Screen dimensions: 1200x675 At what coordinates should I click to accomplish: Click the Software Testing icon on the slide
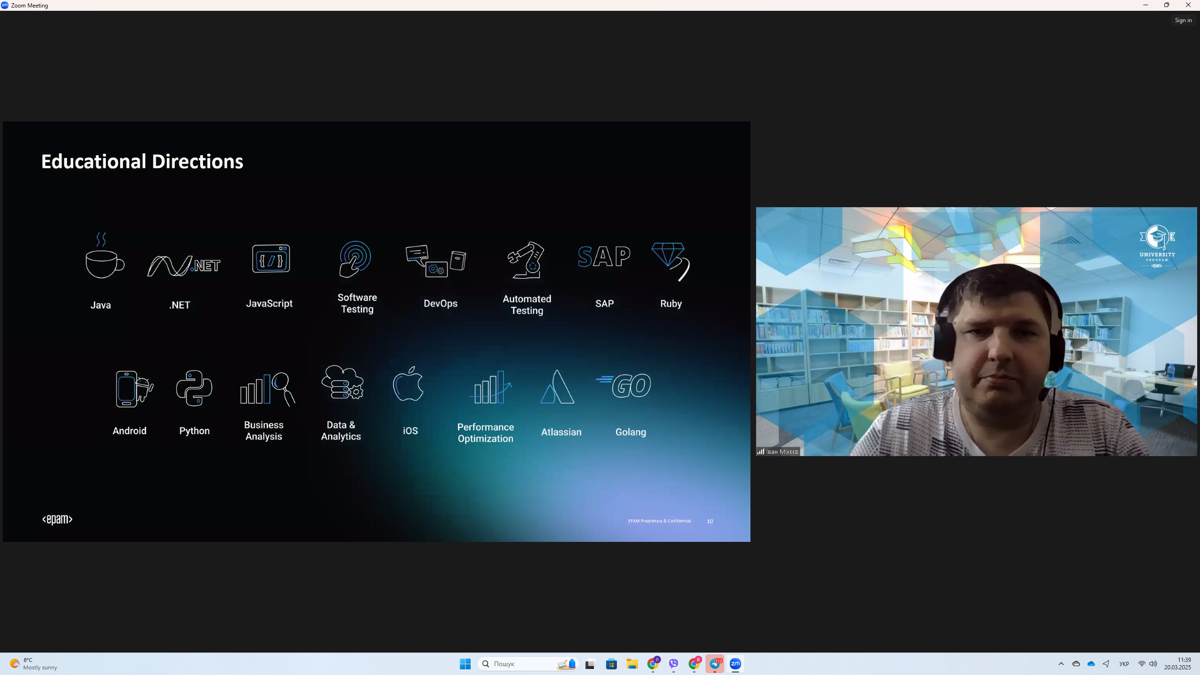pyautogui.click(x=355, y=259)
